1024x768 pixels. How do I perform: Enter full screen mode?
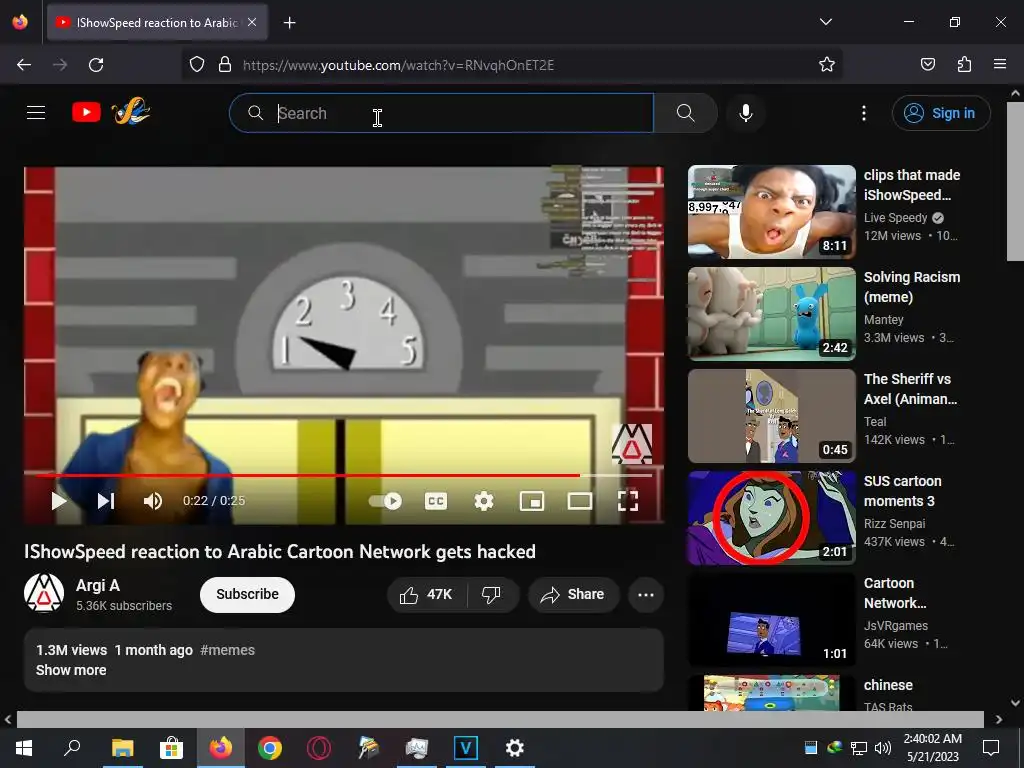tap(628, 501)
